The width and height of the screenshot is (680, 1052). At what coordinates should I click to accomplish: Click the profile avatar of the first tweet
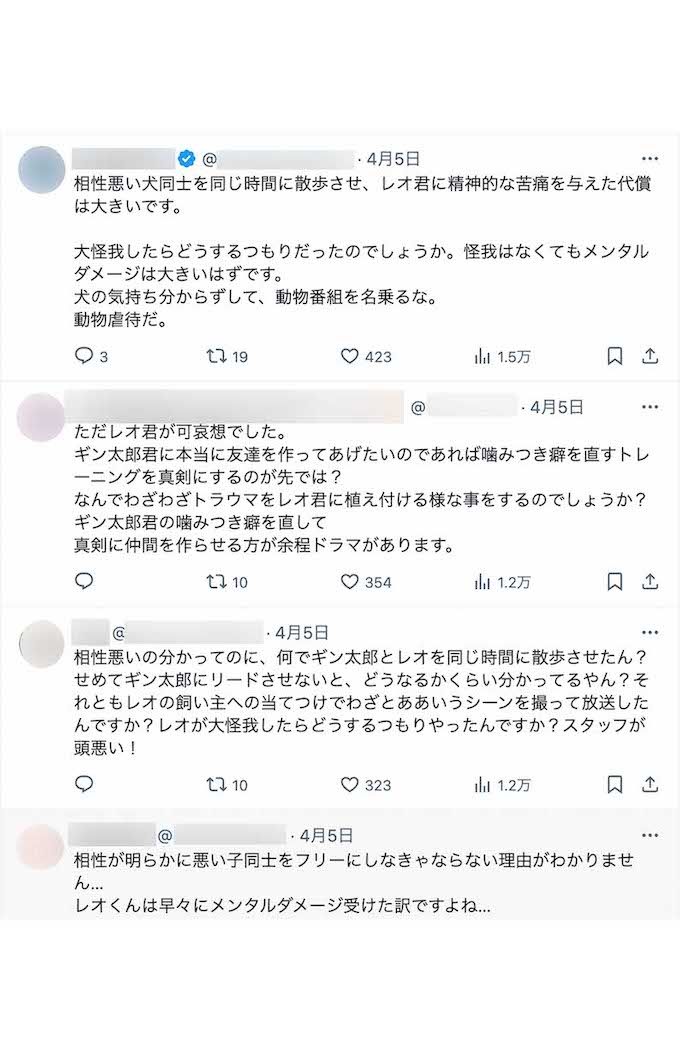(42, 168)
